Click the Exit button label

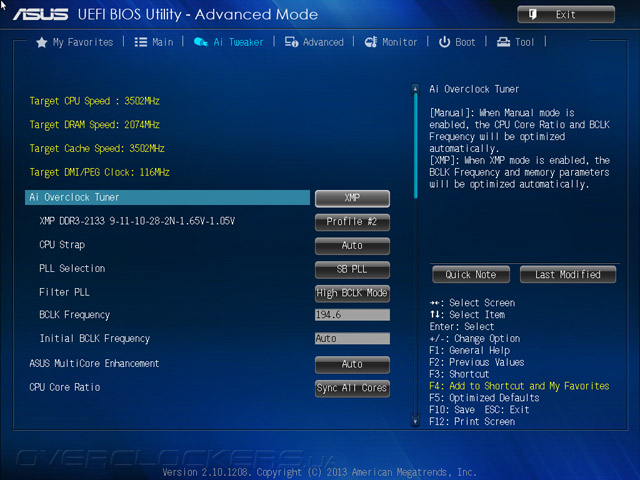pos(565,15)
